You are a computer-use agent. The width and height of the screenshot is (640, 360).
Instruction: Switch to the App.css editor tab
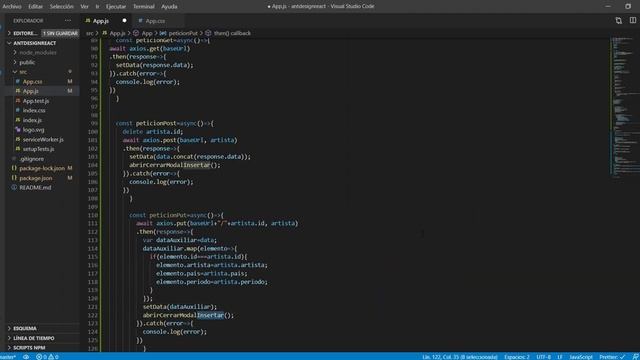(155, 21)
